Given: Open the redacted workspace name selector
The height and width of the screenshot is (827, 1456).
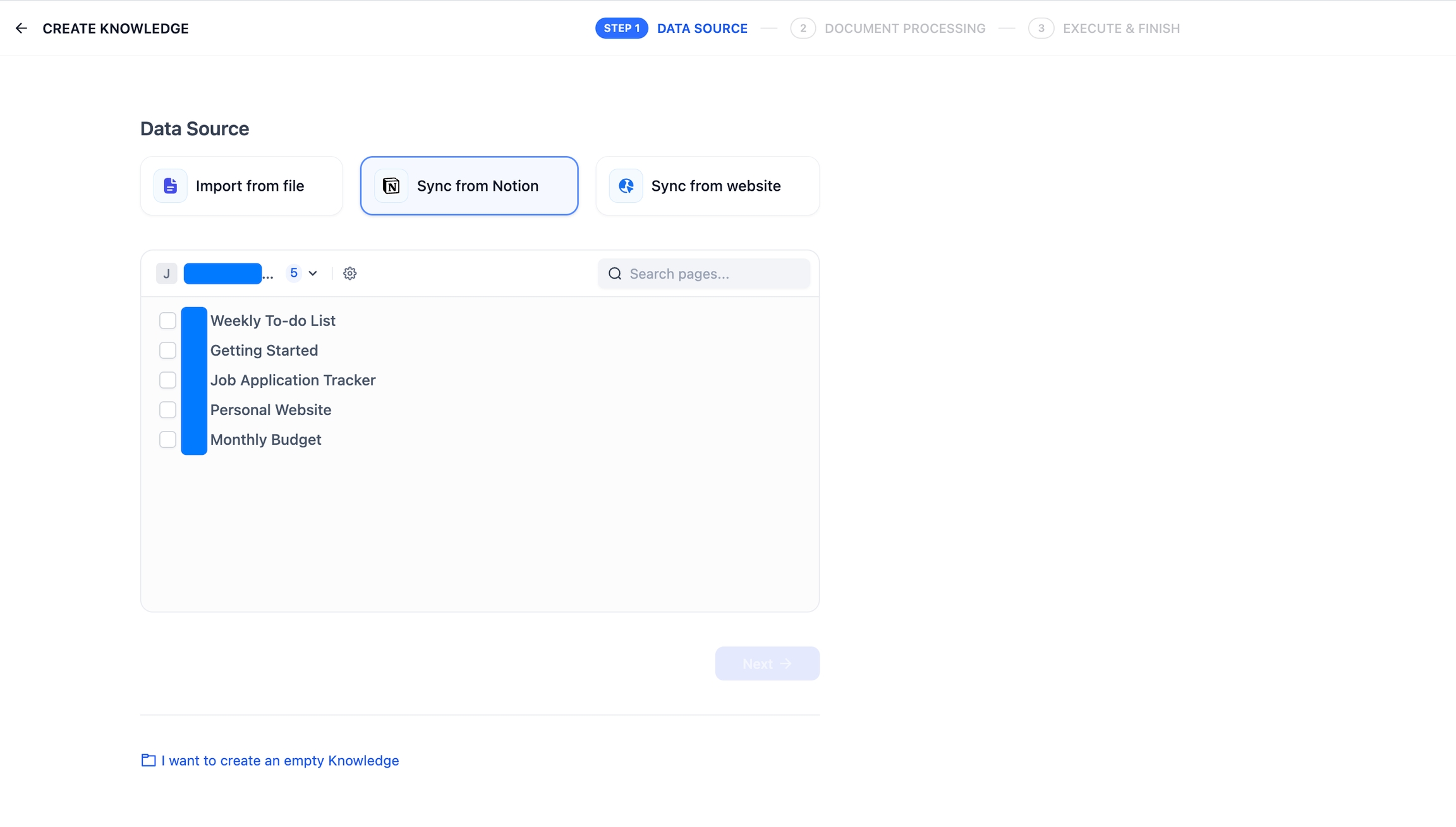Looking at the screenshot, I should click(223, 274).
